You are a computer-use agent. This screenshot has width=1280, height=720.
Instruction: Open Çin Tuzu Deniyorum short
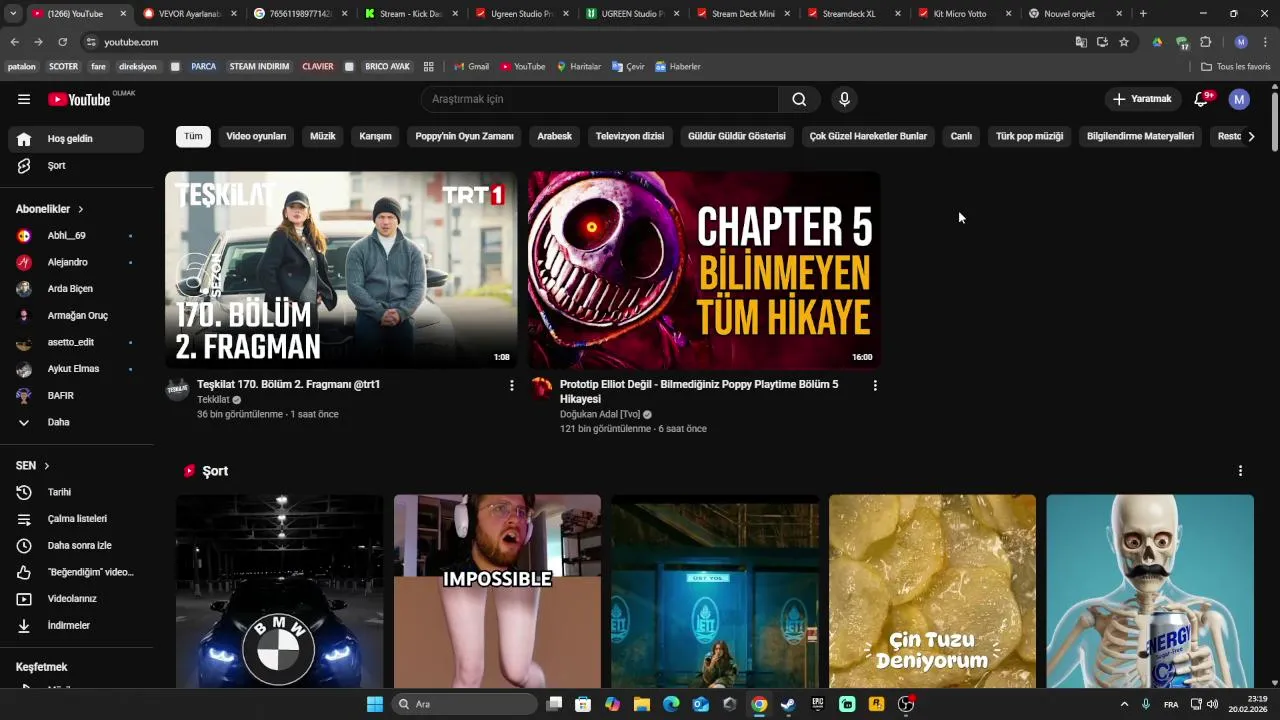[932, 591]
